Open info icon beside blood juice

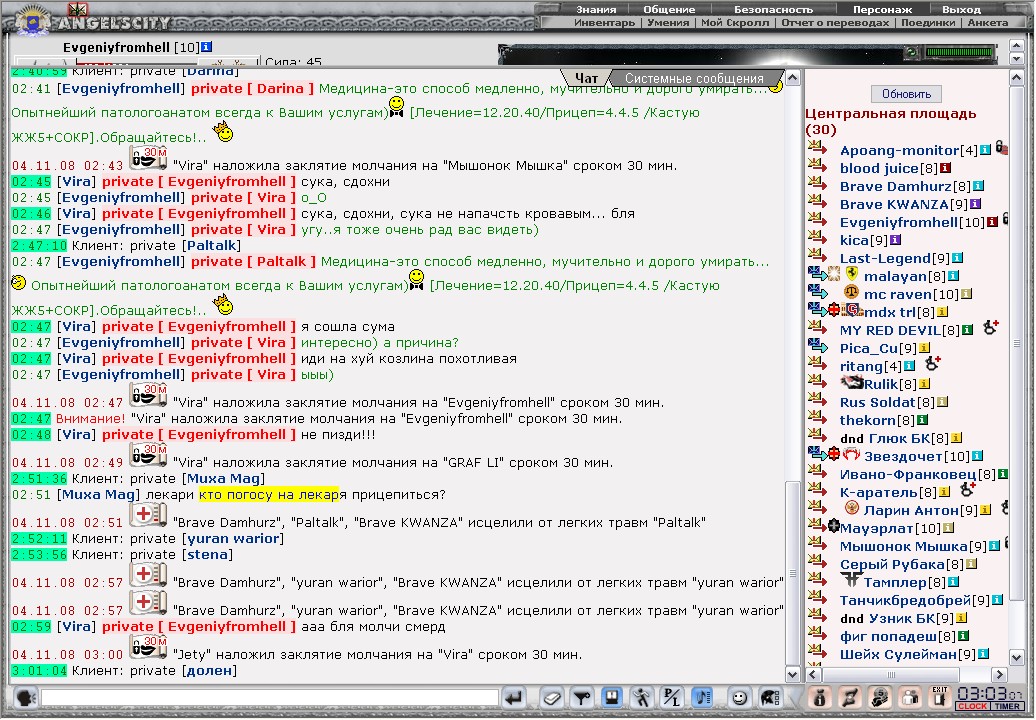click(945, 168)
